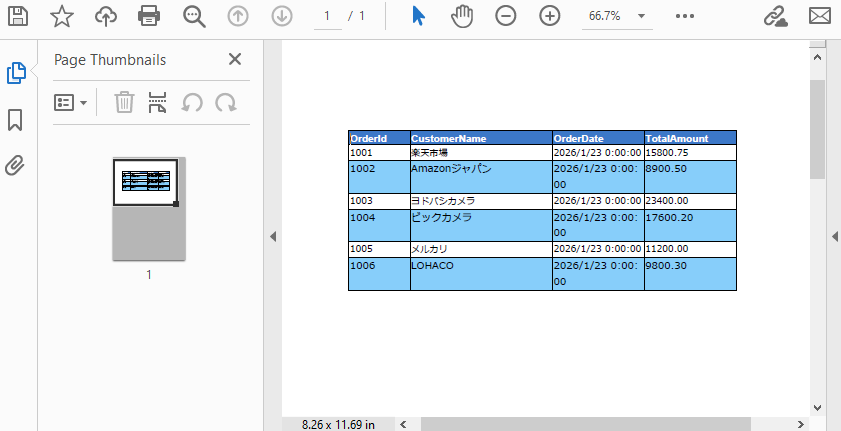Screen dimensions: 841x431
Task: Toggle the Page Thumbnails sidebar icon
Action: pyautogui.click(x=16, y=73)
